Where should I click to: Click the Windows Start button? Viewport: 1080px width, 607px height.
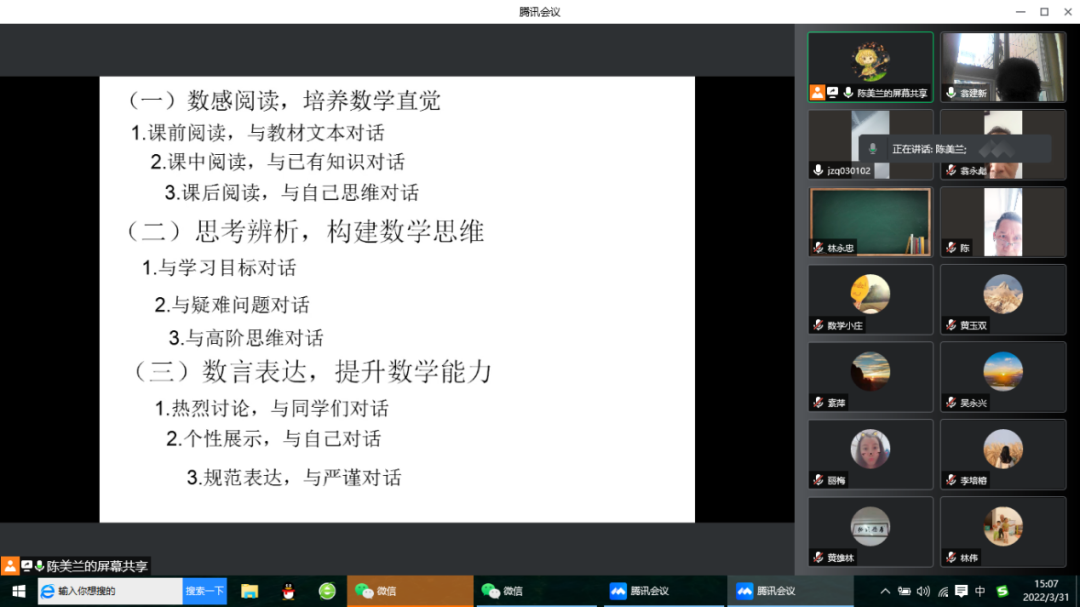tap(20, 589)
